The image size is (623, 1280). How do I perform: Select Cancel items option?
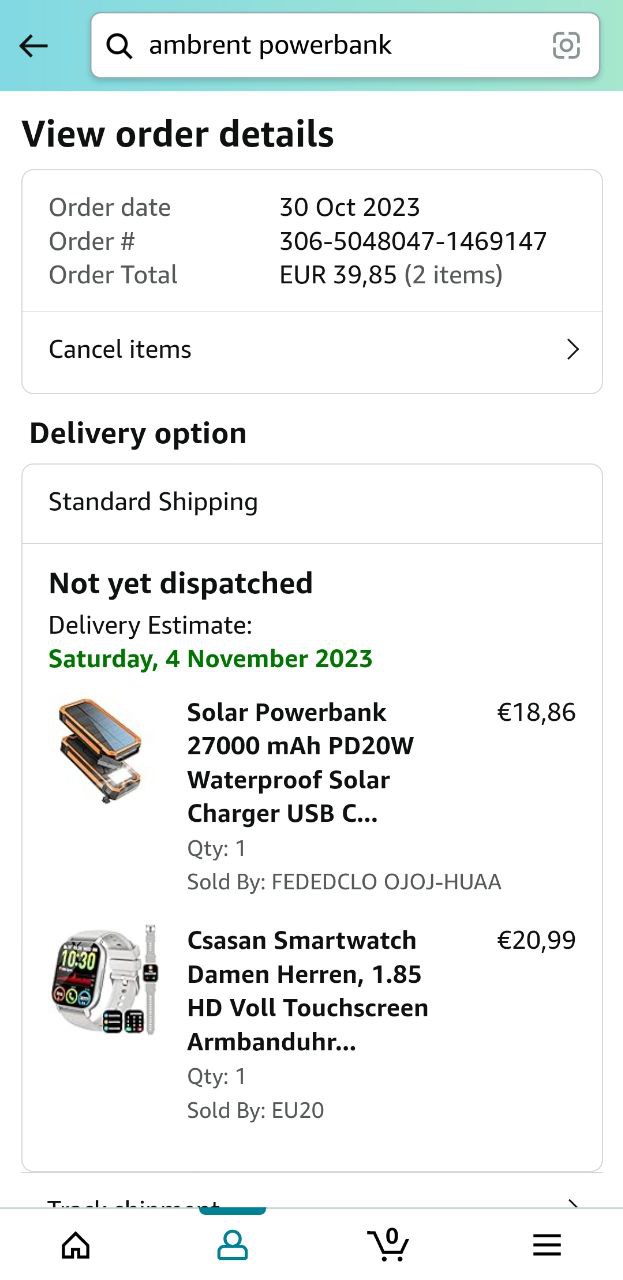[120, 349]
